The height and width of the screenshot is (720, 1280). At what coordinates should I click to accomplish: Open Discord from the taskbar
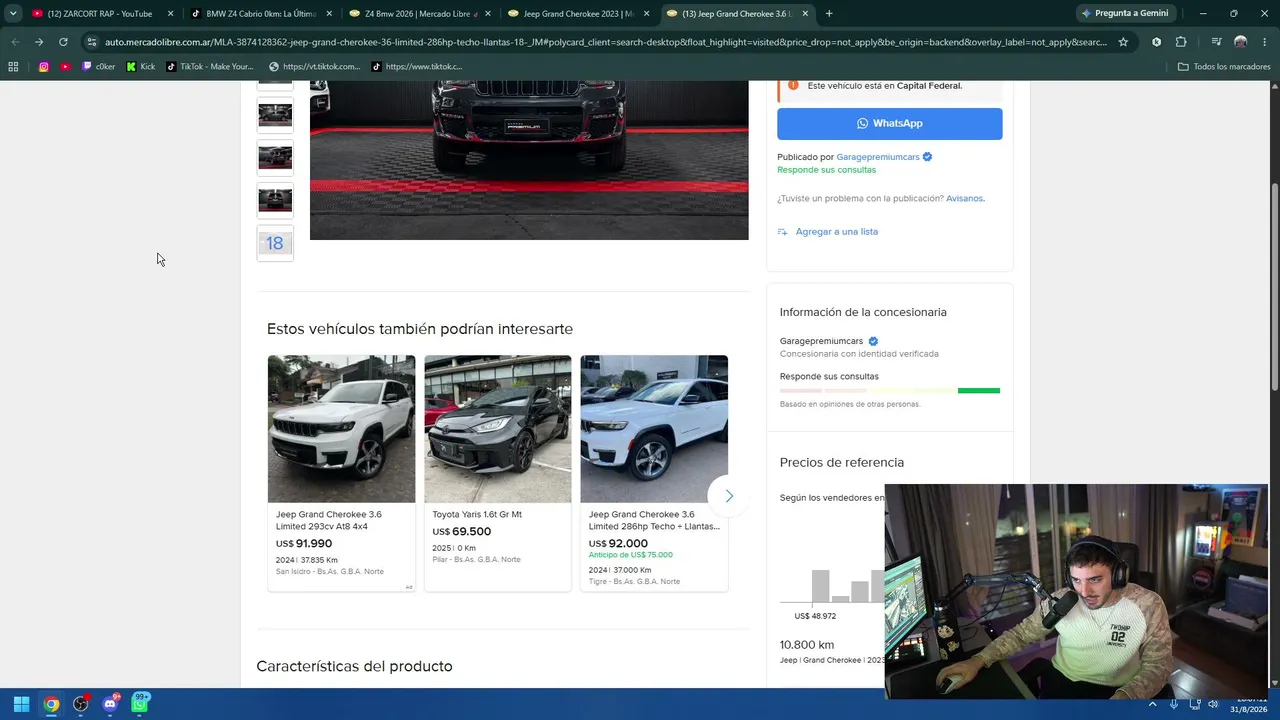(110, 704)
